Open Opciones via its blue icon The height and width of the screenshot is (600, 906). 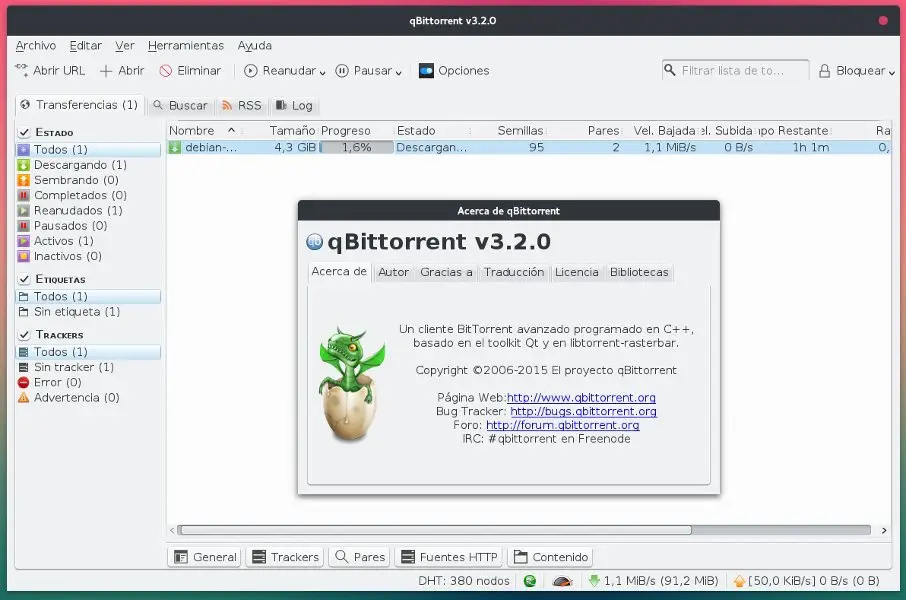coord(426,71)
